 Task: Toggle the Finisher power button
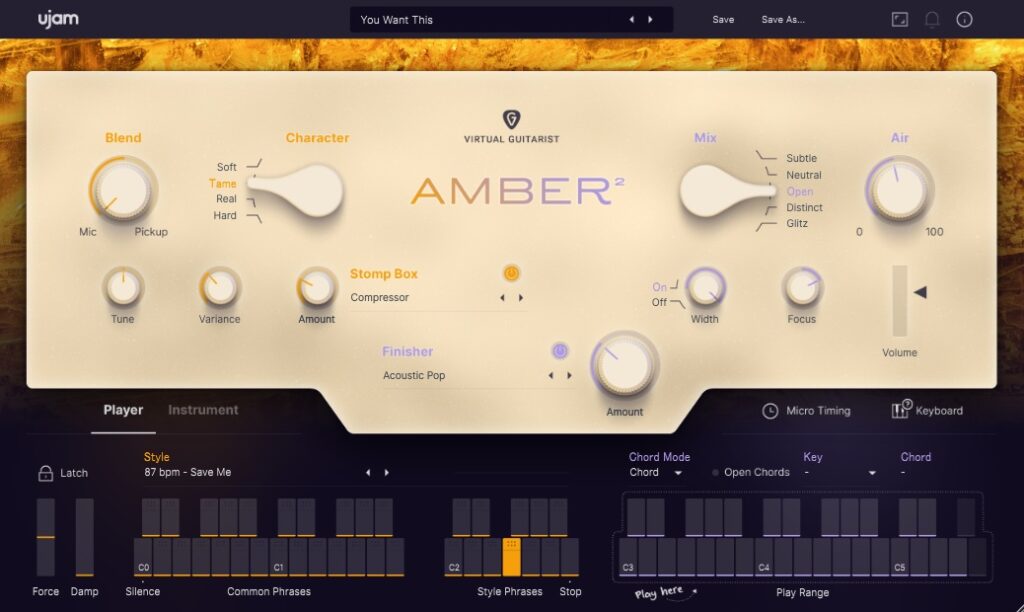[560, 351]
